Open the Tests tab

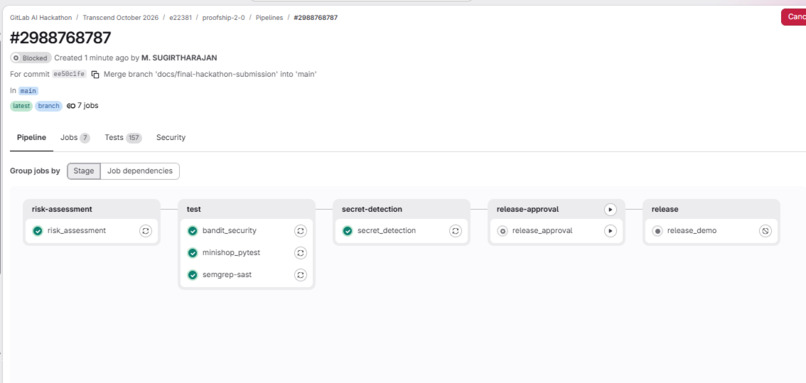pos(123,138)
